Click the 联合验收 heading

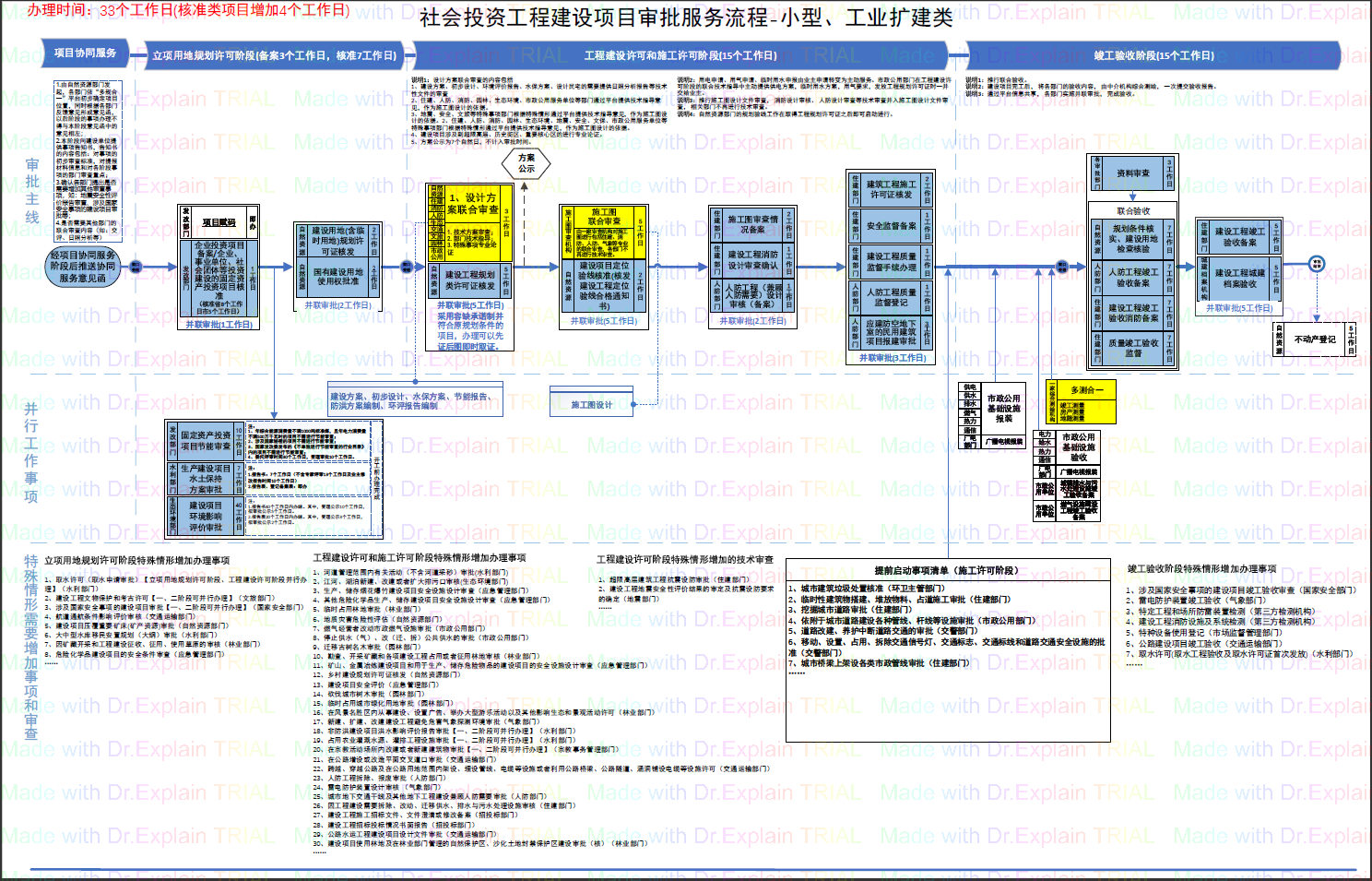click(1133, 211)
